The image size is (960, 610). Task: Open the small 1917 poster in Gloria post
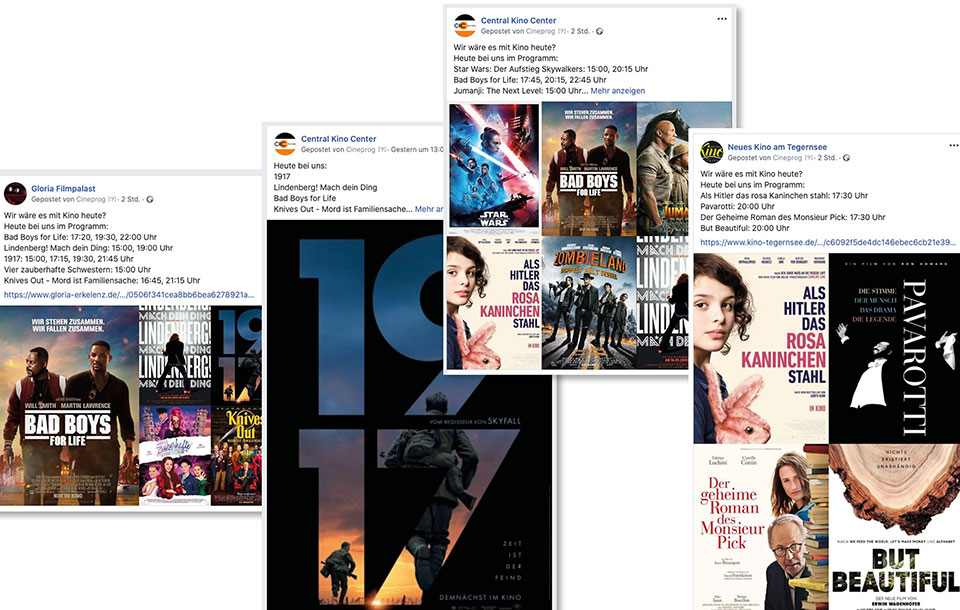(236, 355)
